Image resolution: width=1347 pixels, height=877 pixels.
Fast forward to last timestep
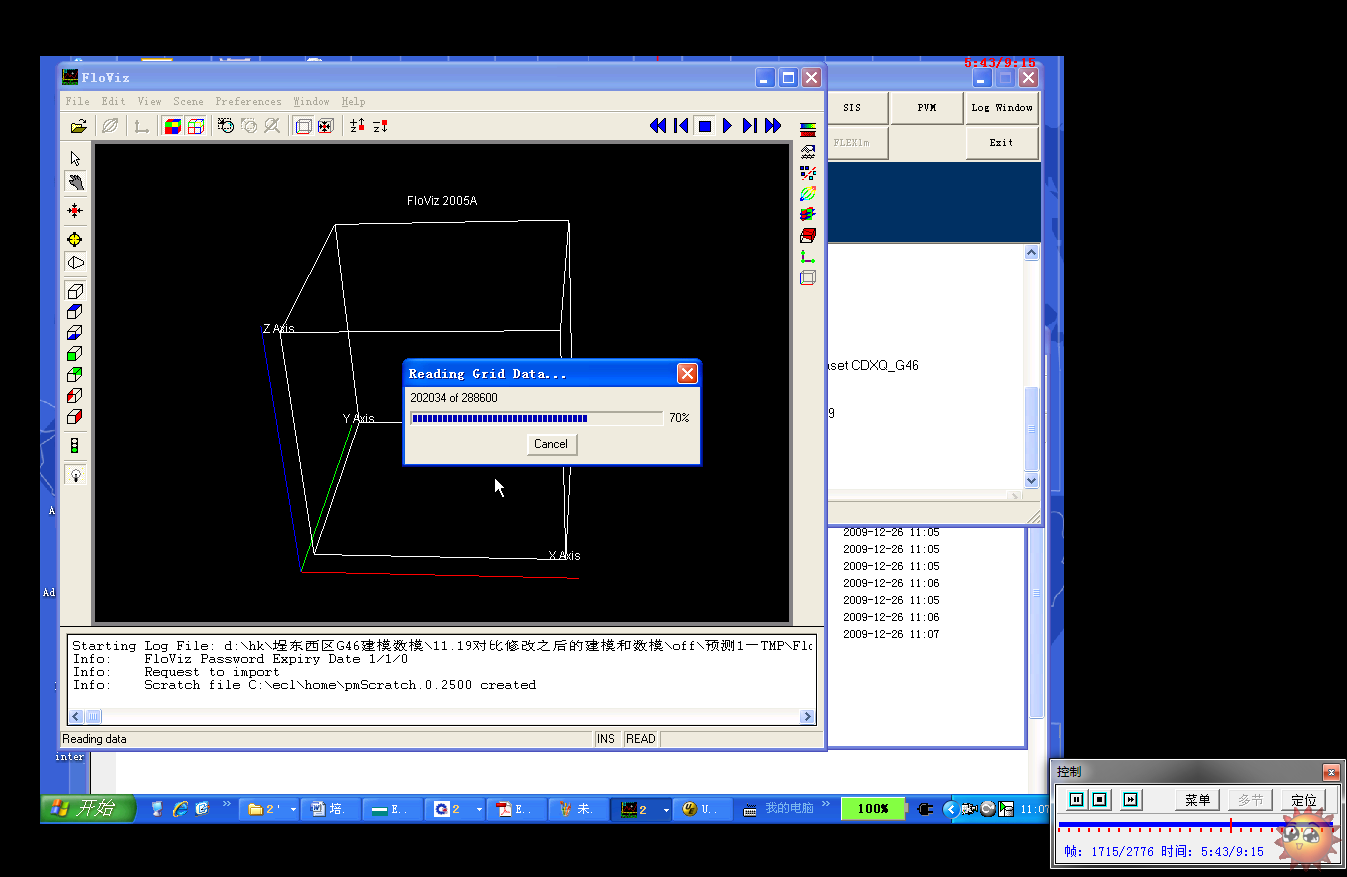(773, 126)
